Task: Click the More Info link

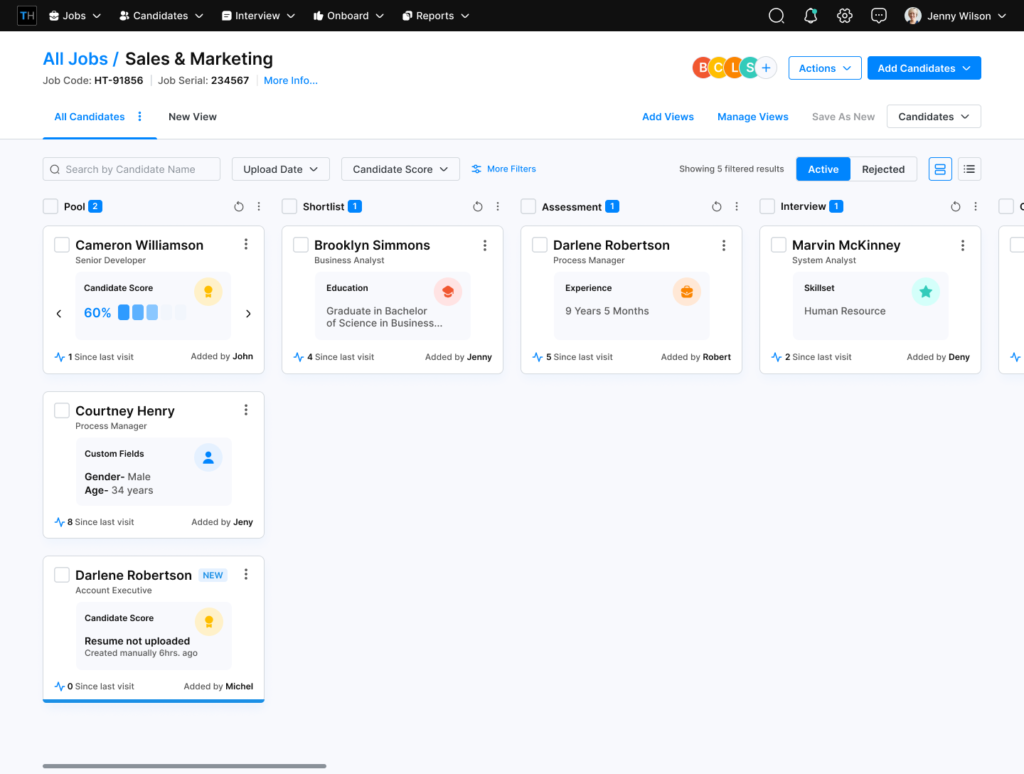Action: click(289, 80)
